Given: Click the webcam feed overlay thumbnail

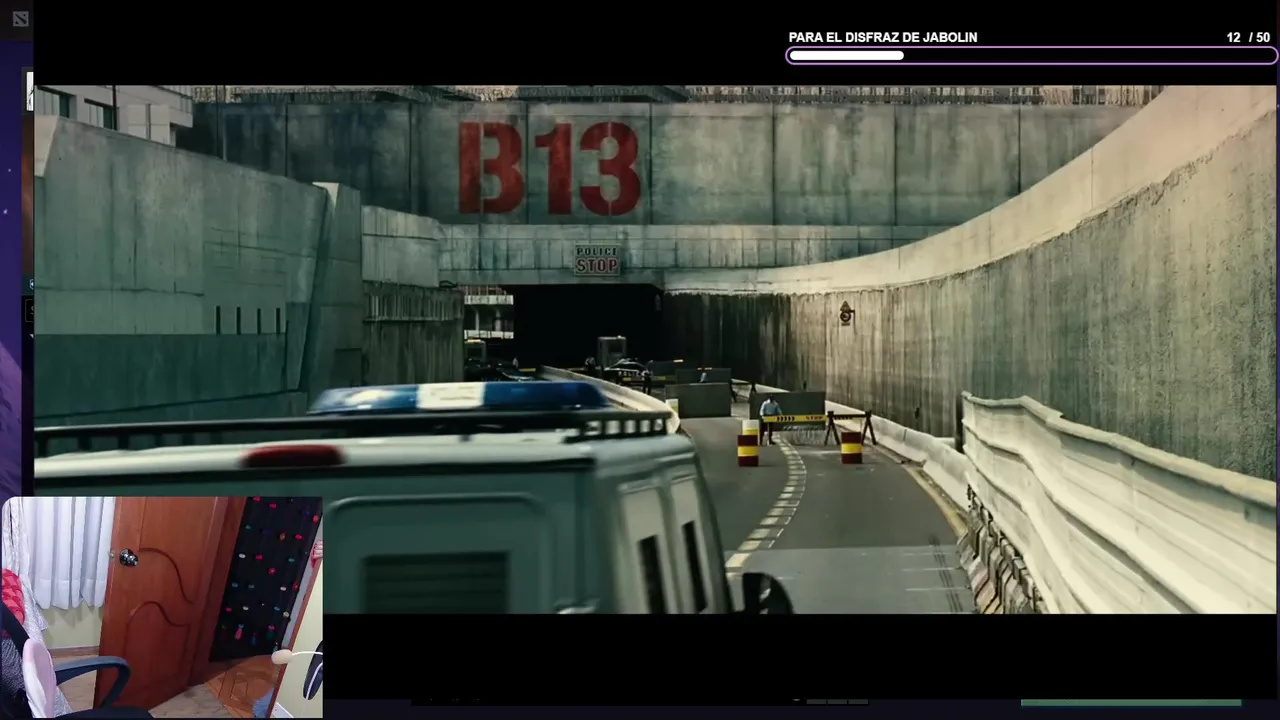Looking at the screenshot, I should click(162, 607).
